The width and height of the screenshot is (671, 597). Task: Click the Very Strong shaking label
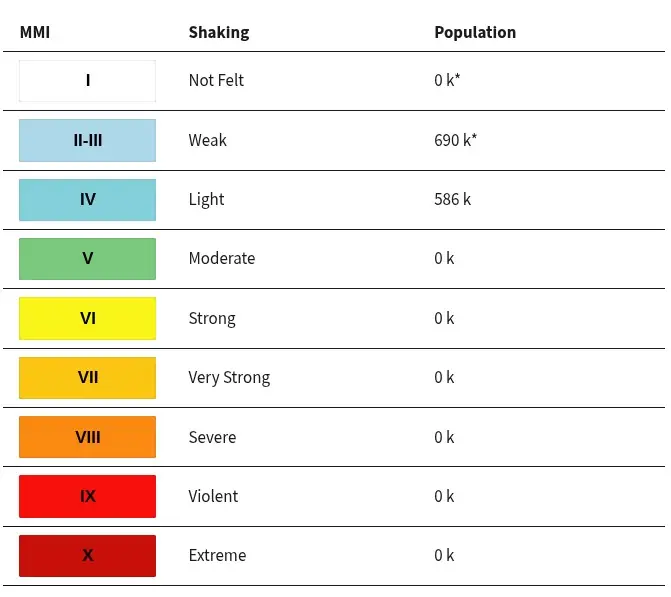click(229, 378)
